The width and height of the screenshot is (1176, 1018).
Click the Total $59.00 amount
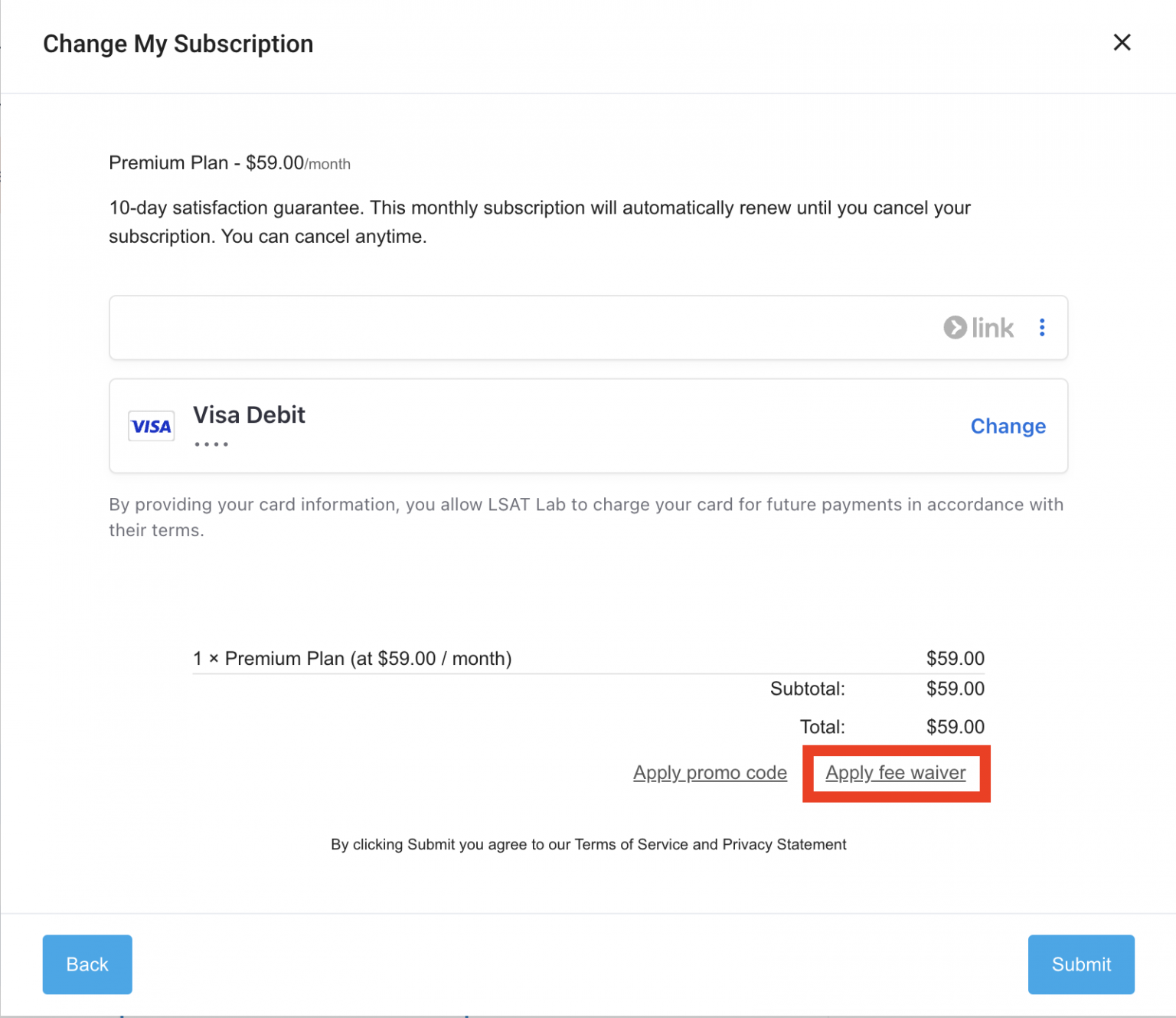click(955, 727)
